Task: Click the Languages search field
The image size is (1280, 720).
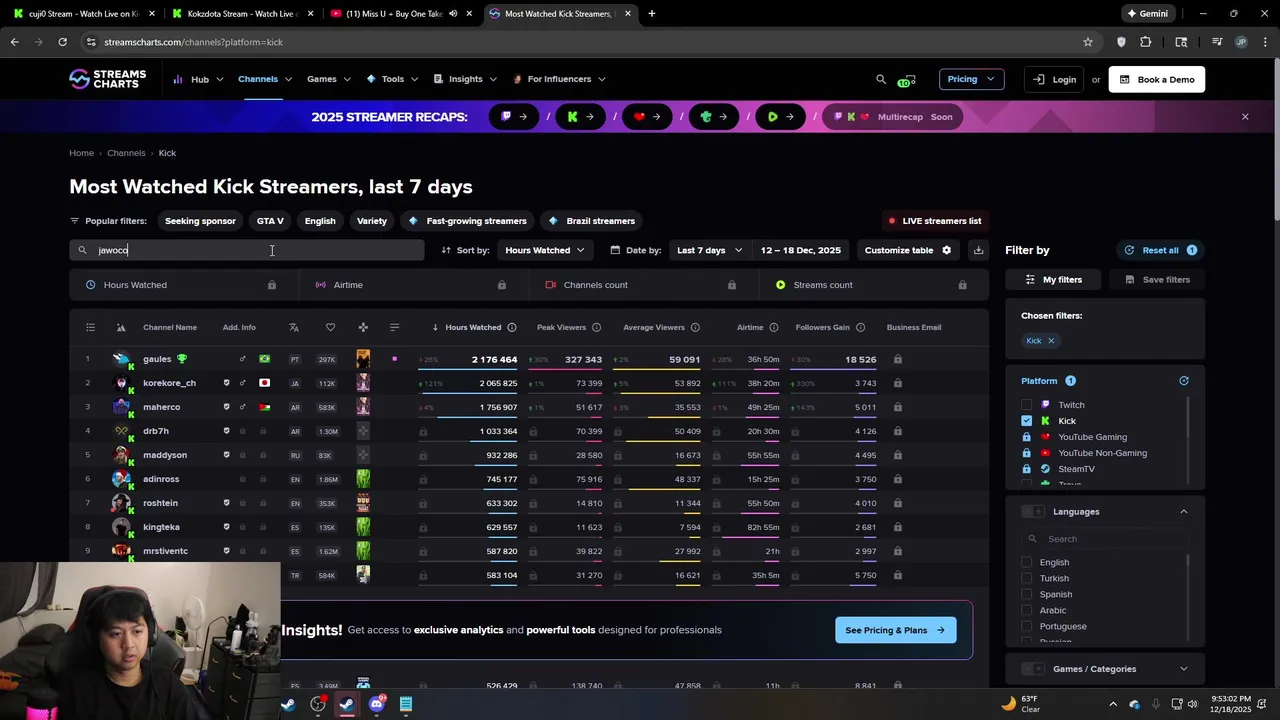Action: (x=1105, y=539)
